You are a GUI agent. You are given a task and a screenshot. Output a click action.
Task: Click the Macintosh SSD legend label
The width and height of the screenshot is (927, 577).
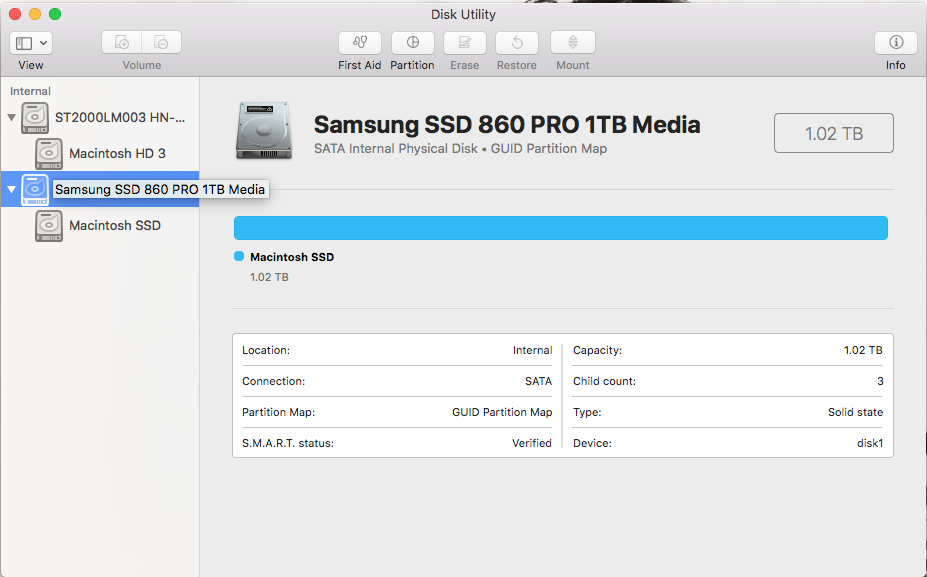point(292,257)
